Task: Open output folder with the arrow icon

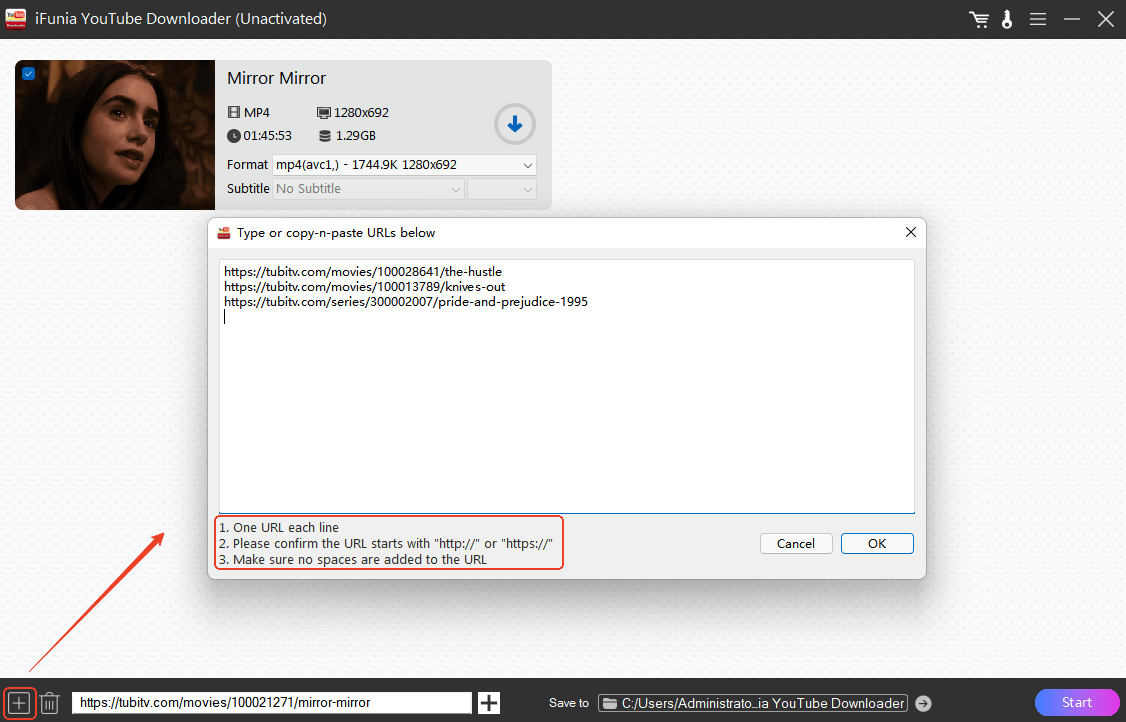Action: coord(923,703)
